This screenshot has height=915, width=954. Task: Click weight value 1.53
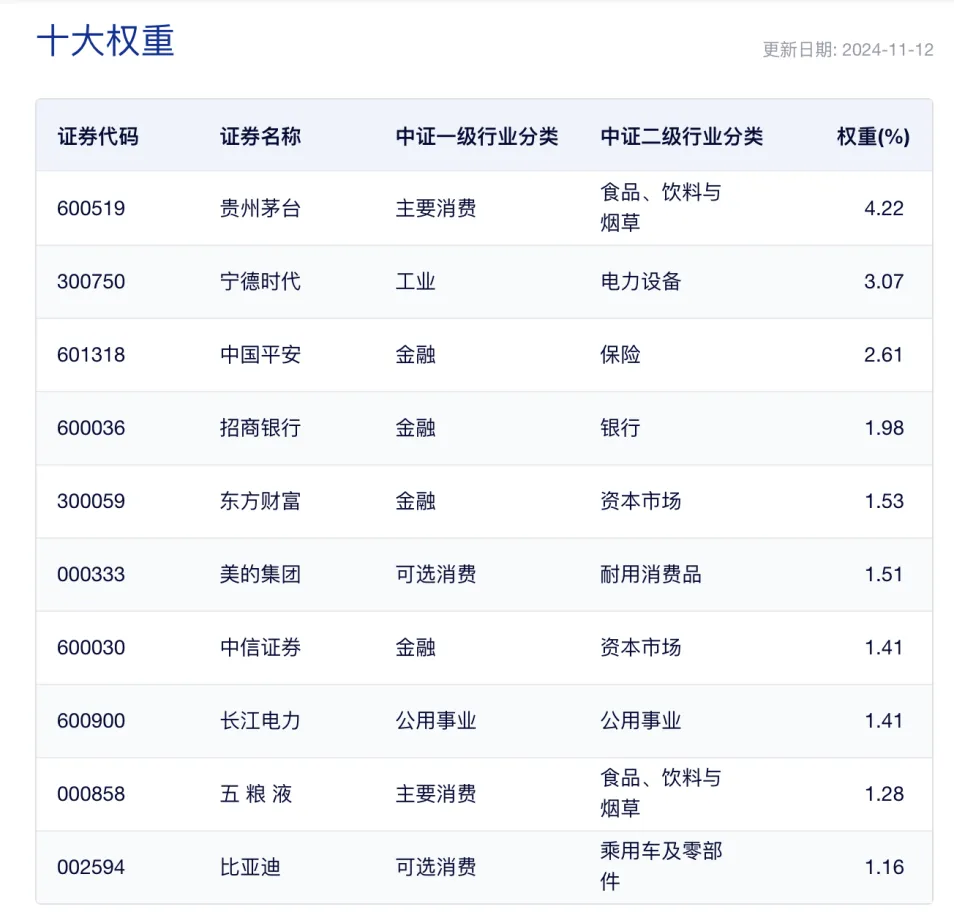coord(885,501)
